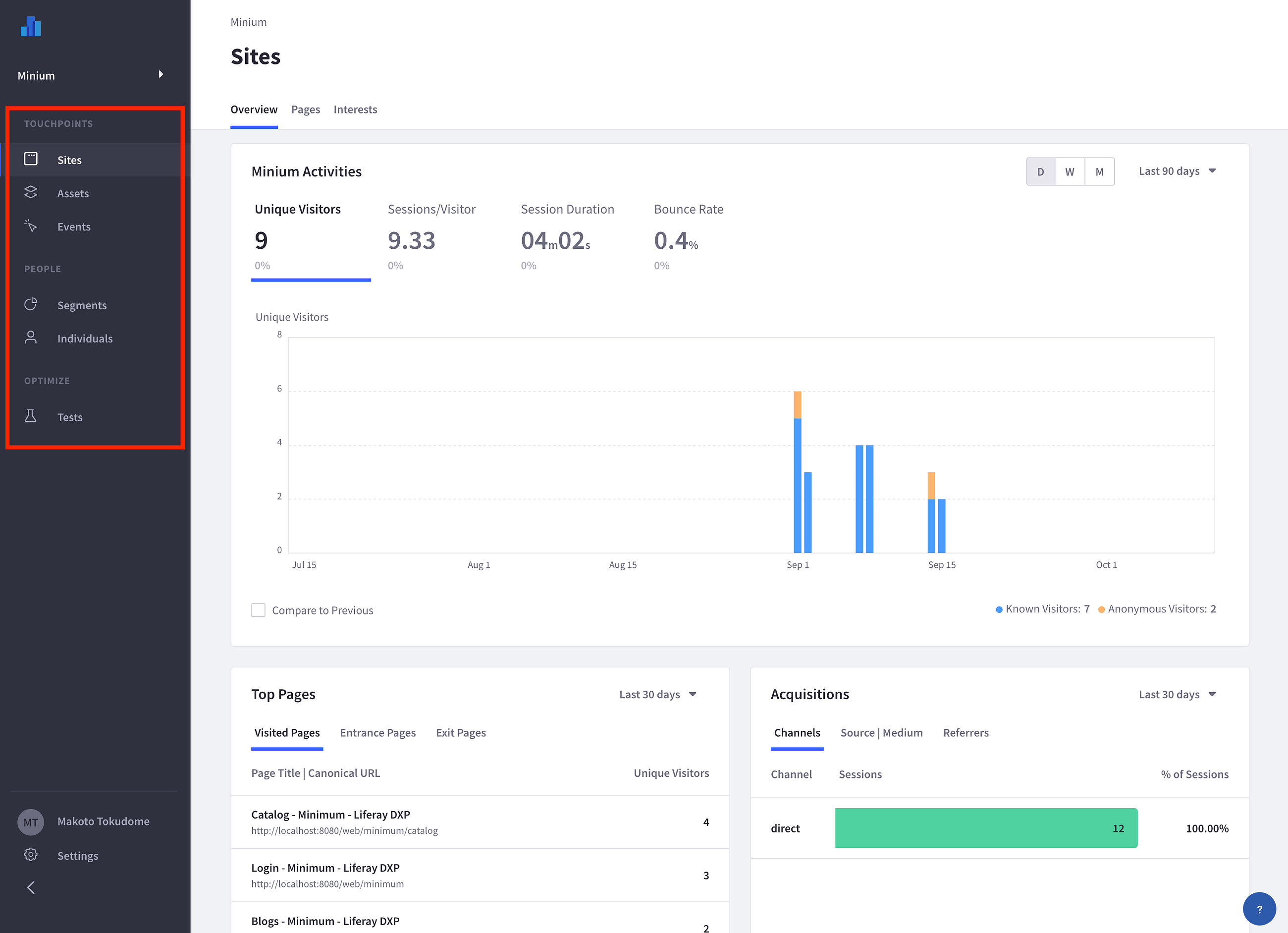Screen dimensions: 1288x933
Task: Click the % of Sessions column header
Action: [x=1194, y=774]
